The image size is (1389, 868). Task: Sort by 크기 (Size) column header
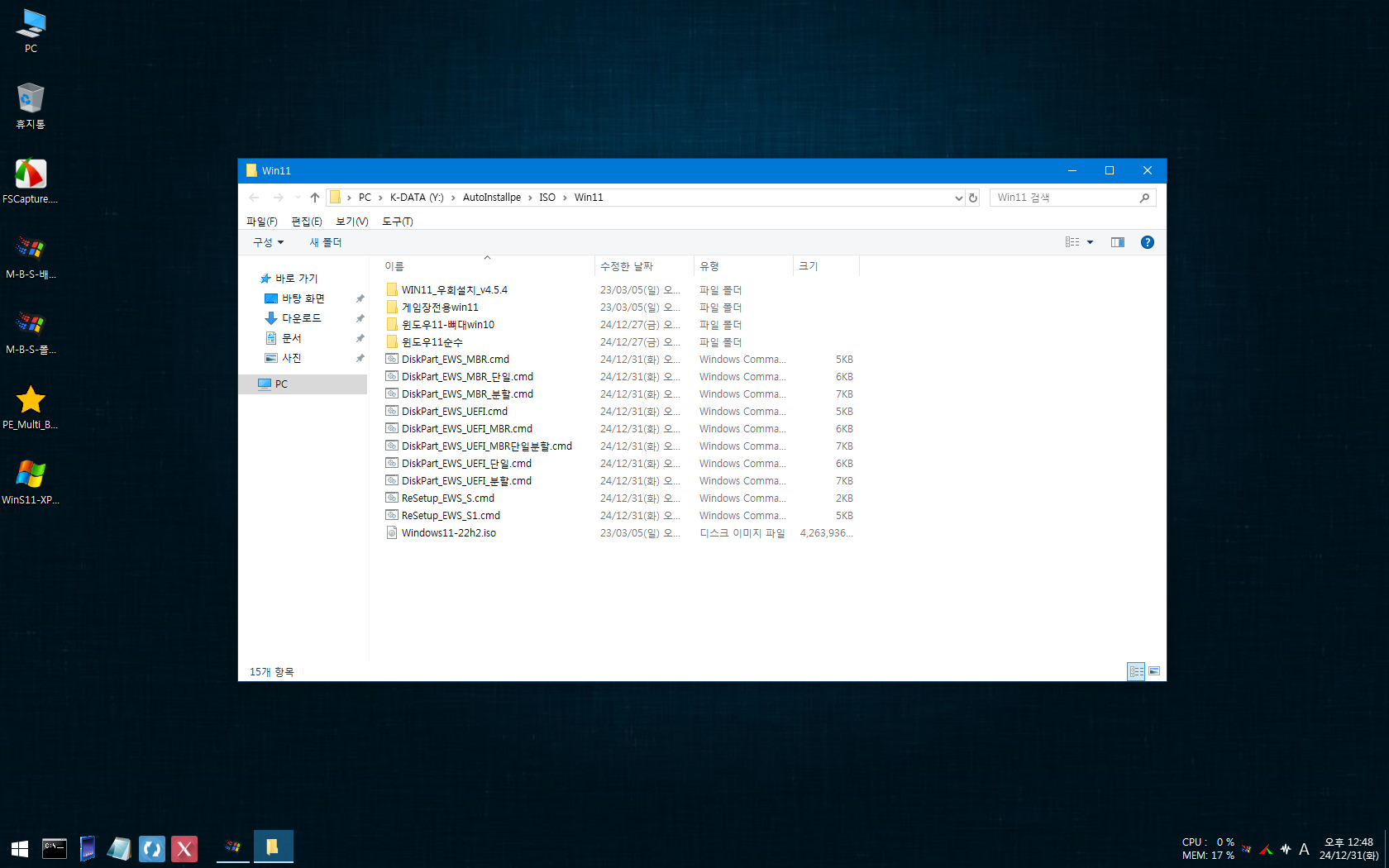click(x=827, y=266)
